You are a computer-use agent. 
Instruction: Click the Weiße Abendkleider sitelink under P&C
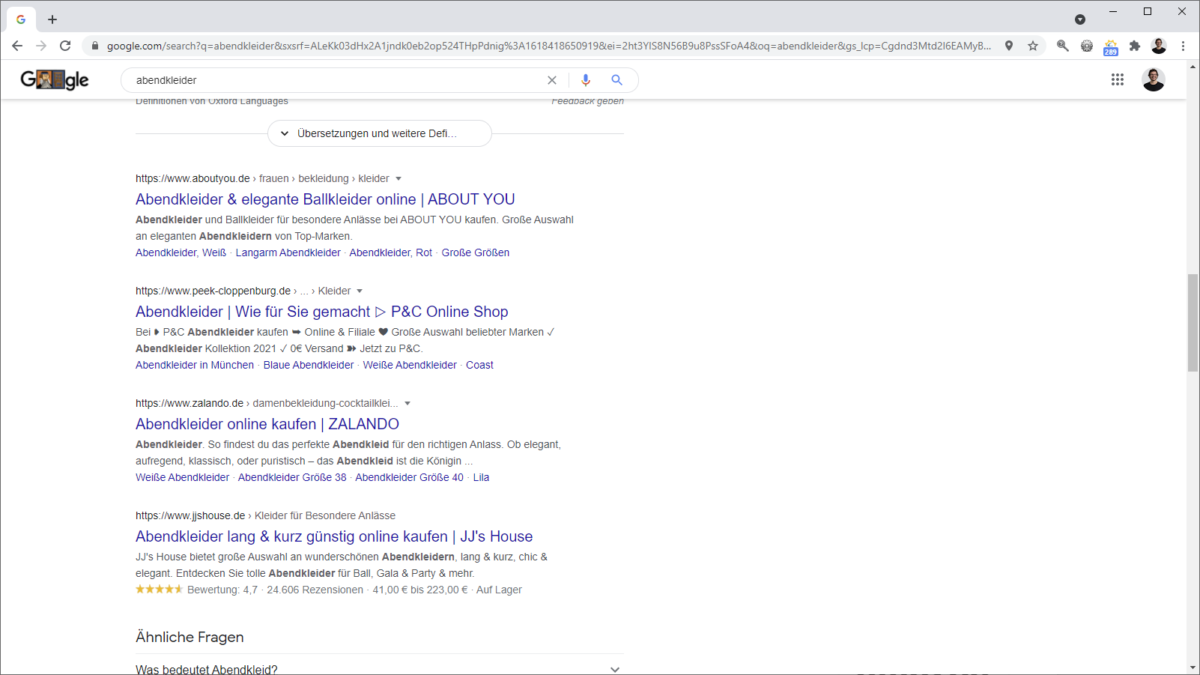point(410,365)
